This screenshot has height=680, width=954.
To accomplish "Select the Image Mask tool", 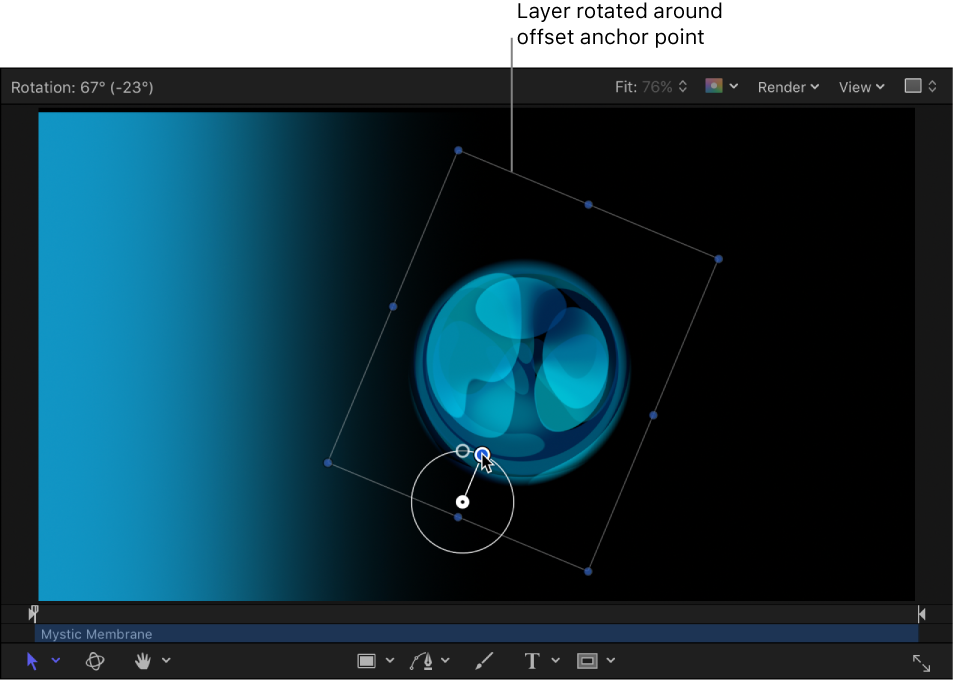I will coord(587,660).
